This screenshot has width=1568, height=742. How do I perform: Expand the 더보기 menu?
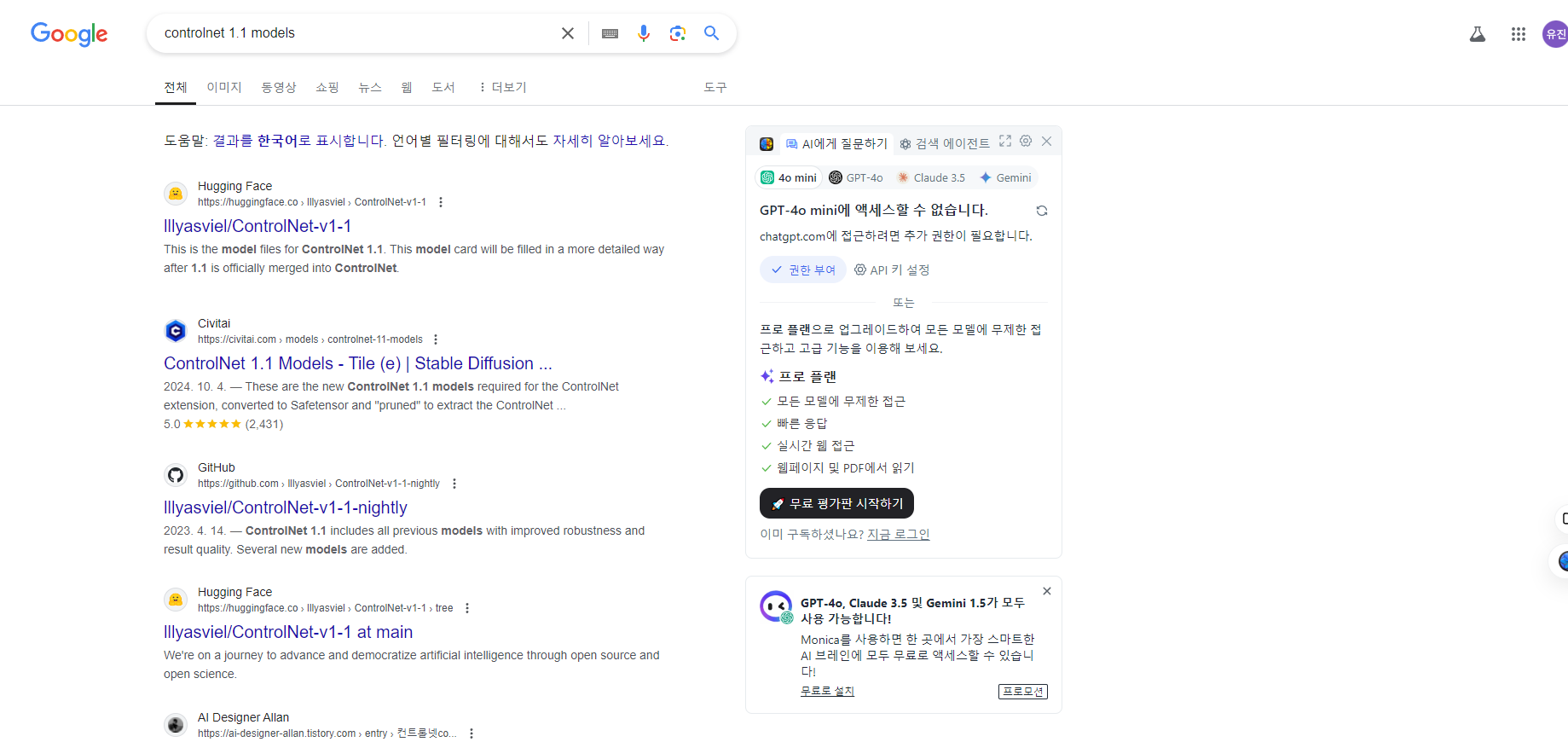coord(502,87)
